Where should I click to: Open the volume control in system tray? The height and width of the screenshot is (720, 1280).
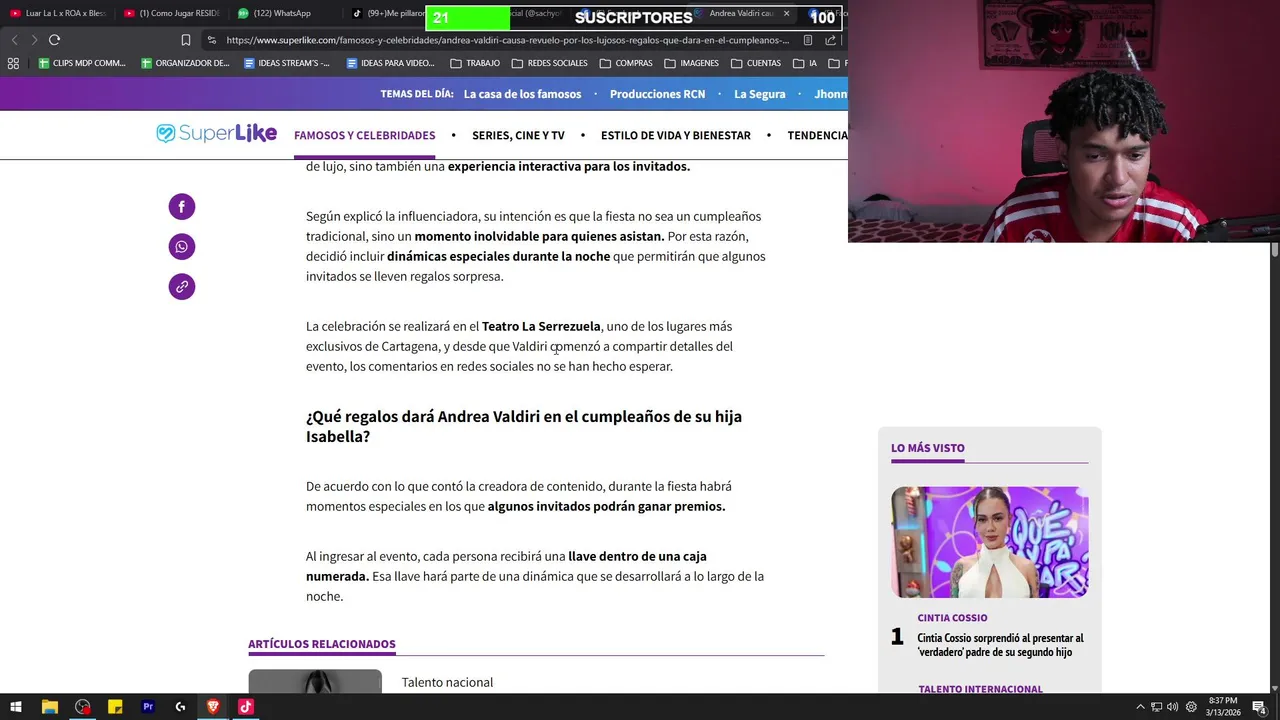pyautogui.click(x=1172, y=707)
